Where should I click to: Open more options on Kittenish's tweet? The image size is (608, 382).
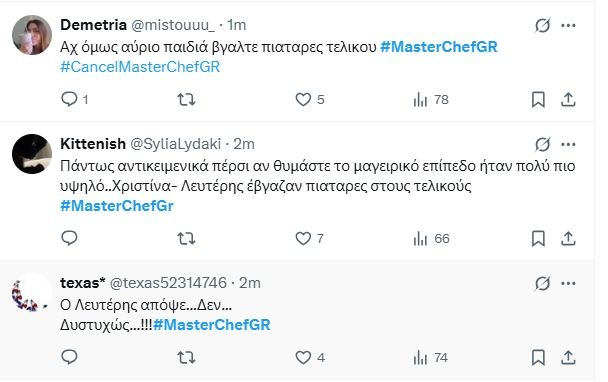click(568, 144)
